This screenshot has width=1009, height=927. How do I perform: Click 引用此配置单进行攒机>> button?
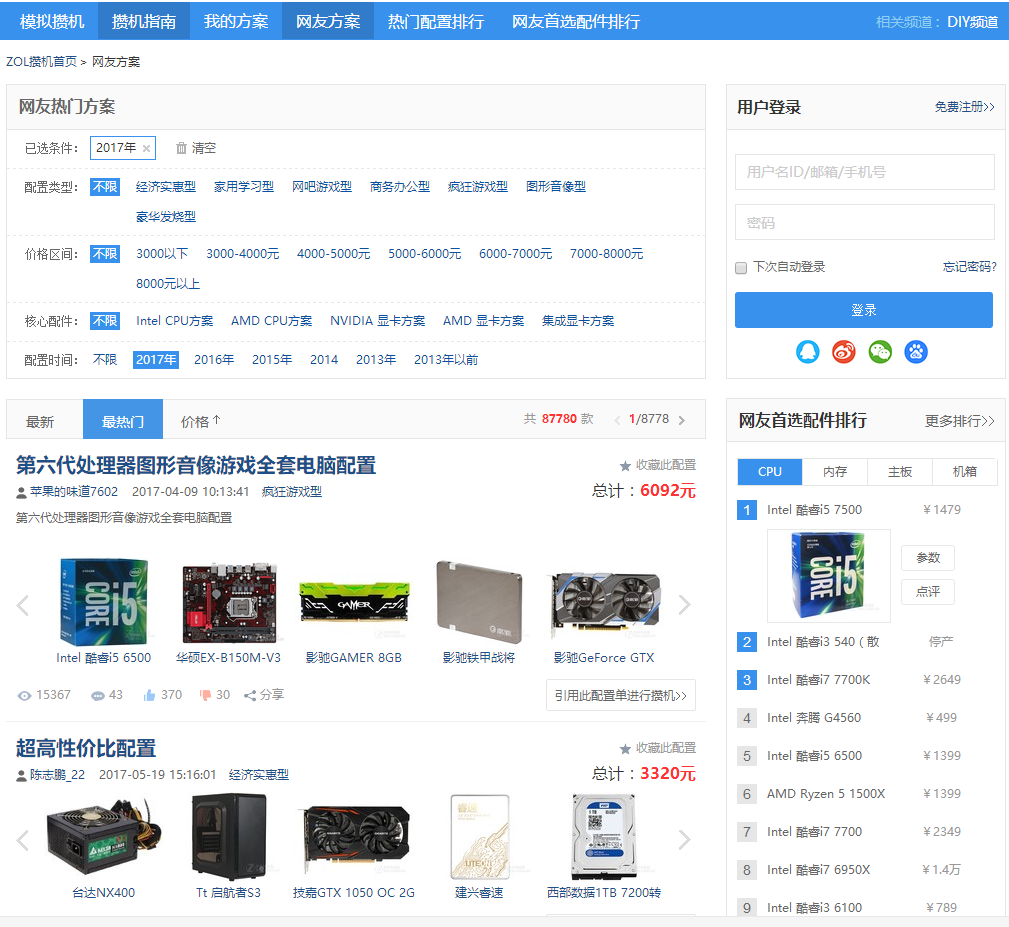pyautogui.click(x=621, y=695)
